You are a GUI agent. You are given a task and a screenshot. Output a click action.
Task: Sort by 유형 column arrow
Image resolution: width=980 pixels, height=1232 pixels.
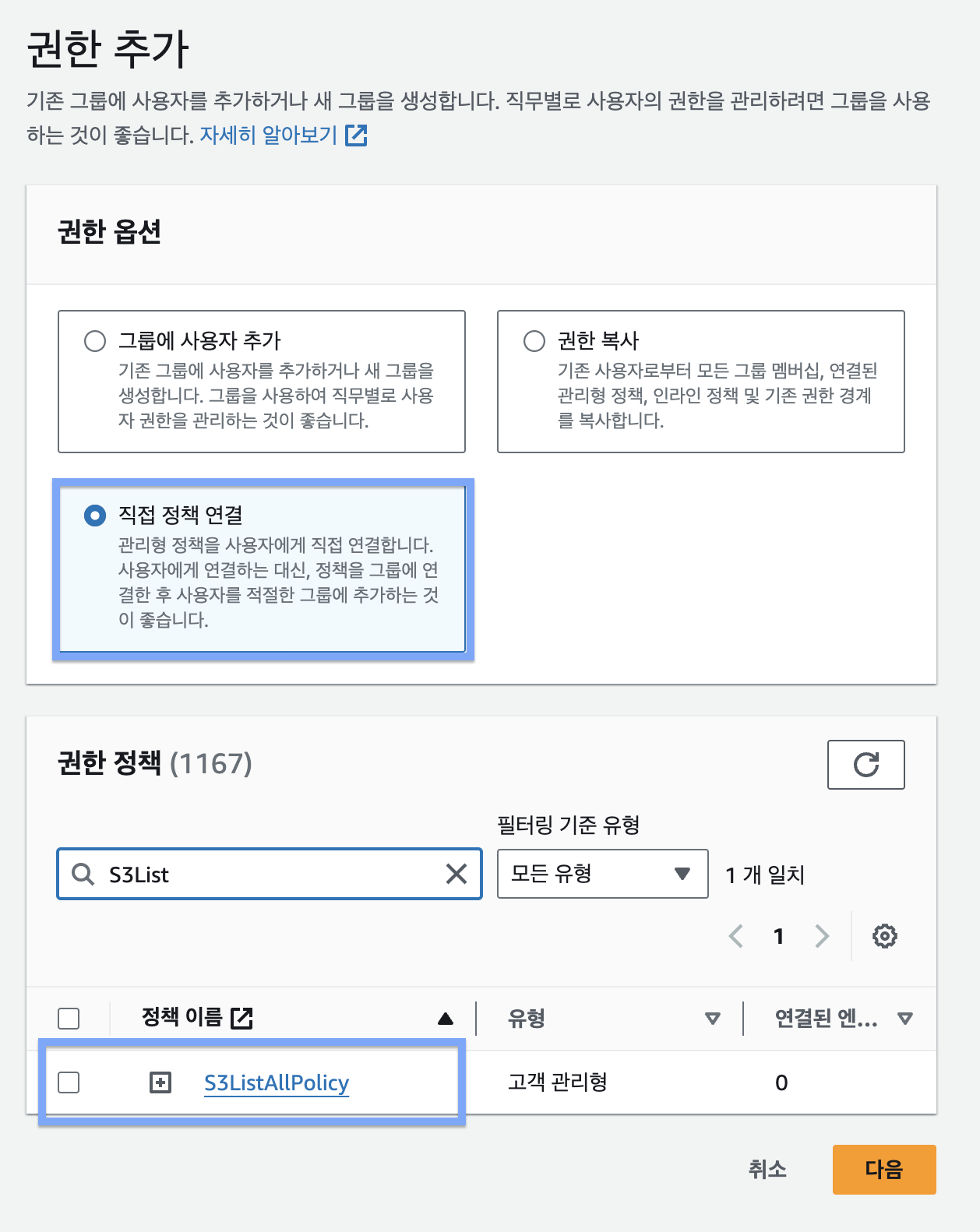click(712, 1019)
